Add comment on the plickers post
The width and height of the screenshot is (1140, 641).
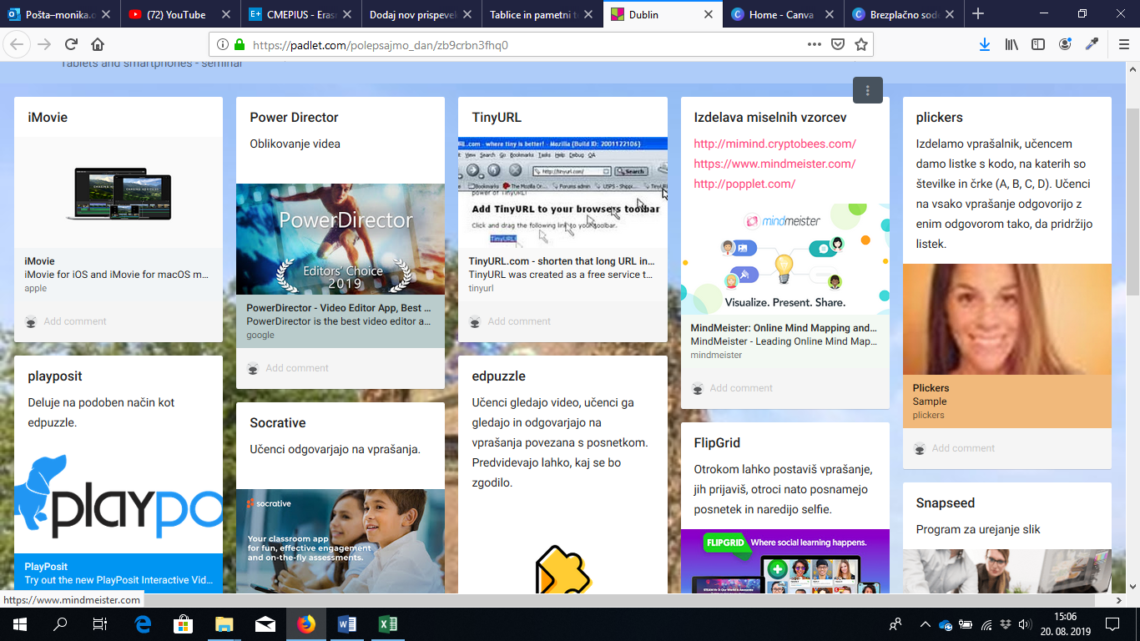pyautogui.click(x=963, y=448)
